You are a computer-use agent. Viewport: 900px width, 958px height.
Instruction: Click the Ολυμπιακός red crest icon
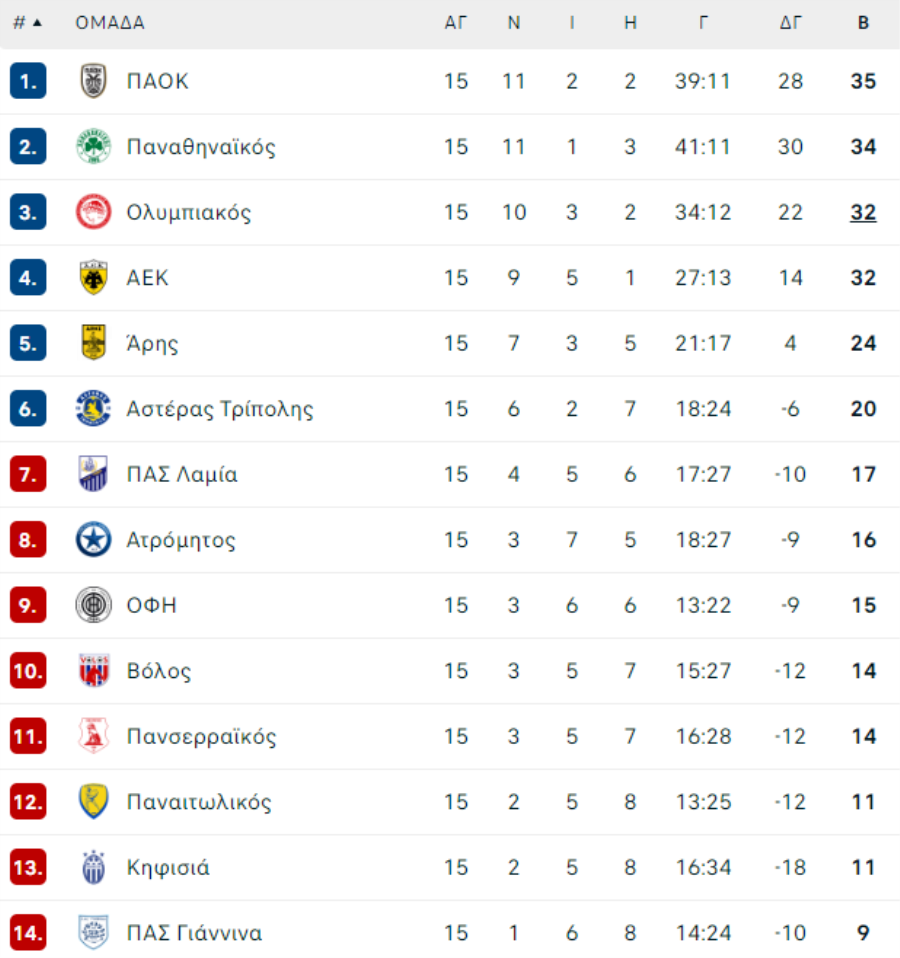93,212
